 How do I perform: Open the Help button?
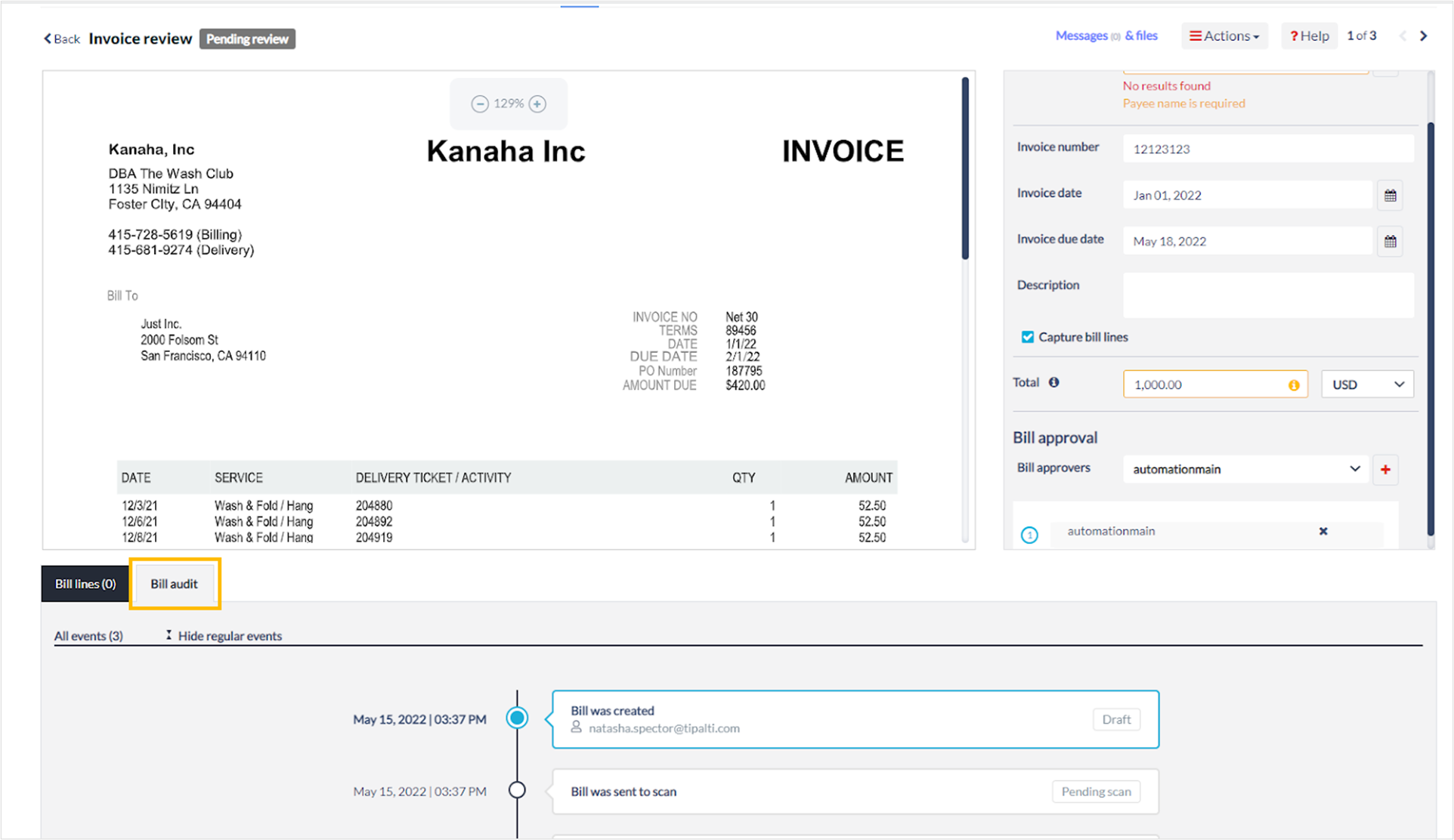point(1309,36)
